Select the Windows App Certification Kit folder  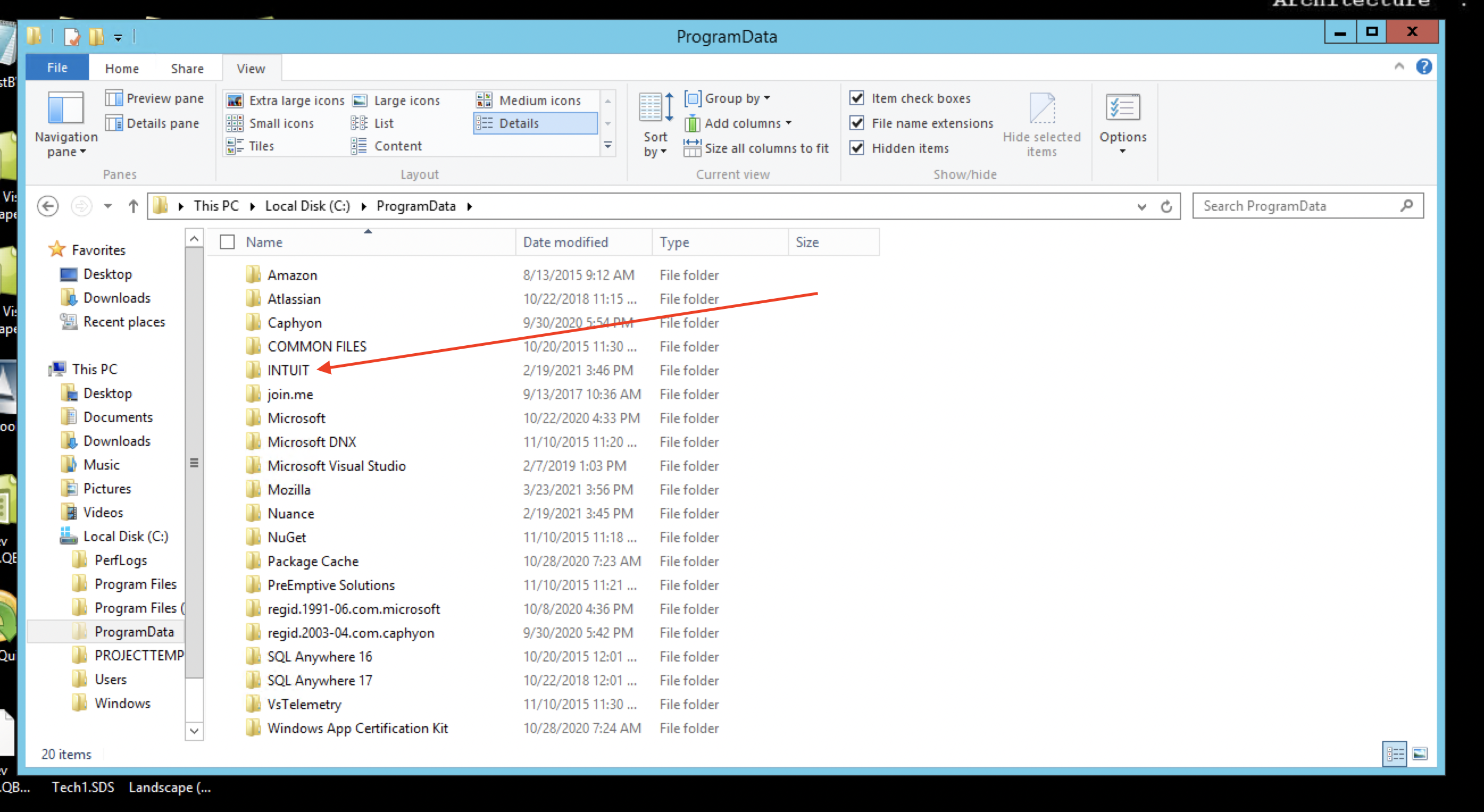point(357,729)
